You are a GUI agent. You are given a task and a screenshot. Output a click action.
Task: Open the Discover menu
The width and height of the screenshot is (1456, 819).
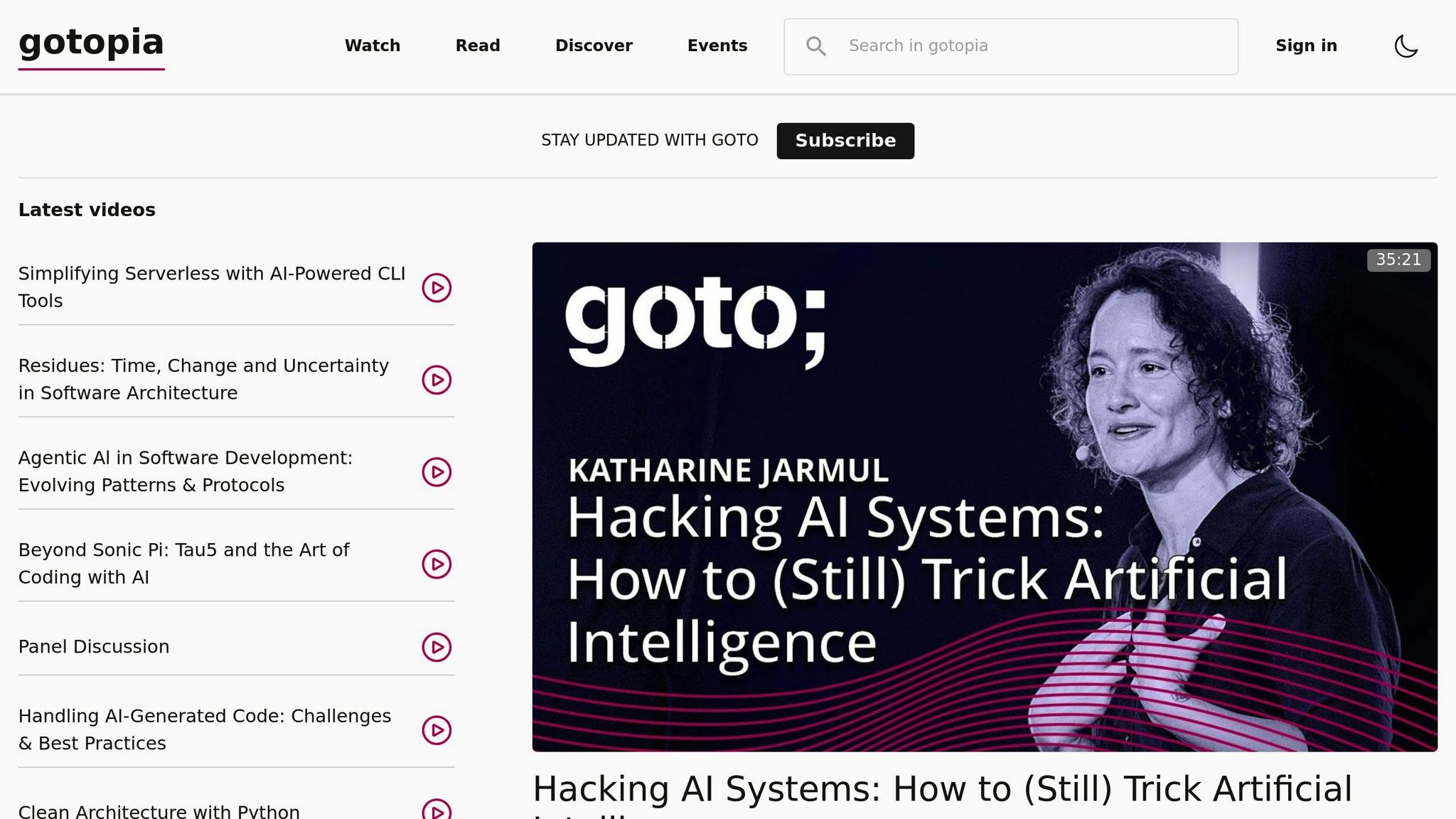pos(594,45)
